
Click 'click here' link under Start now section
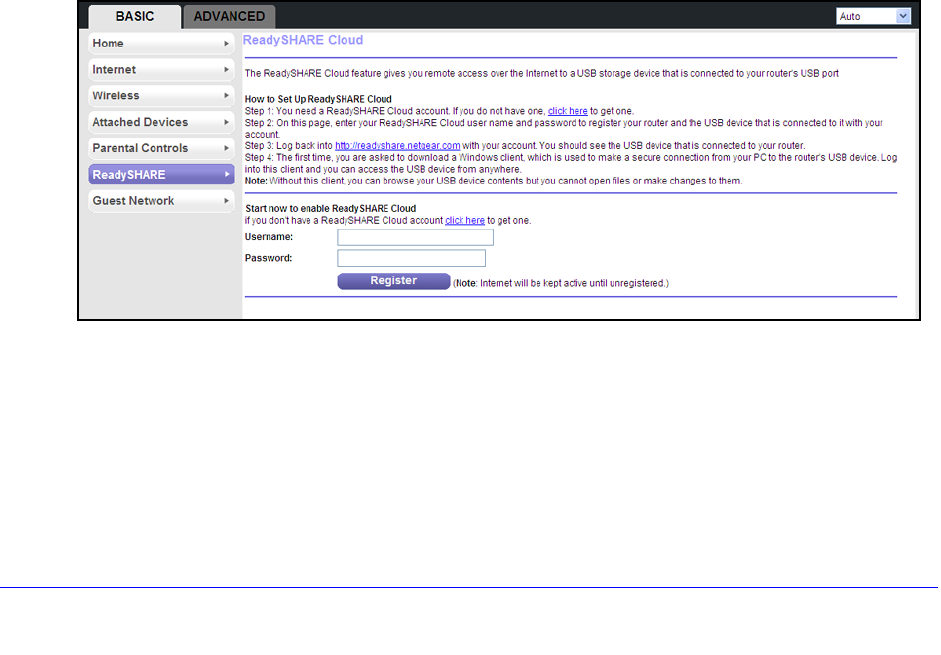click(x=464, y=220)
